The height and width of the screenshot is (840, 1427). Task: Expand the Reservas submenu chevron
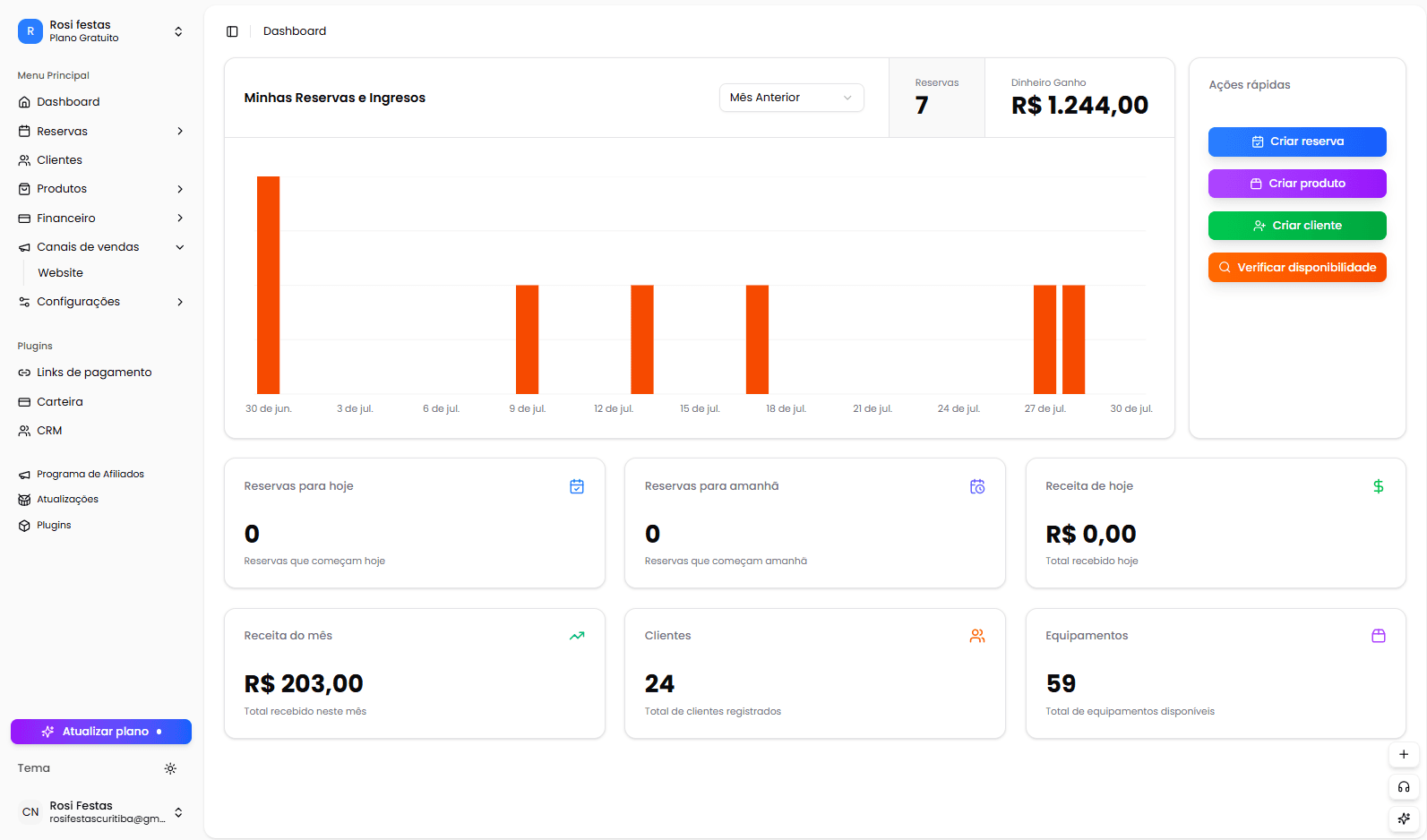pos(180,132)
